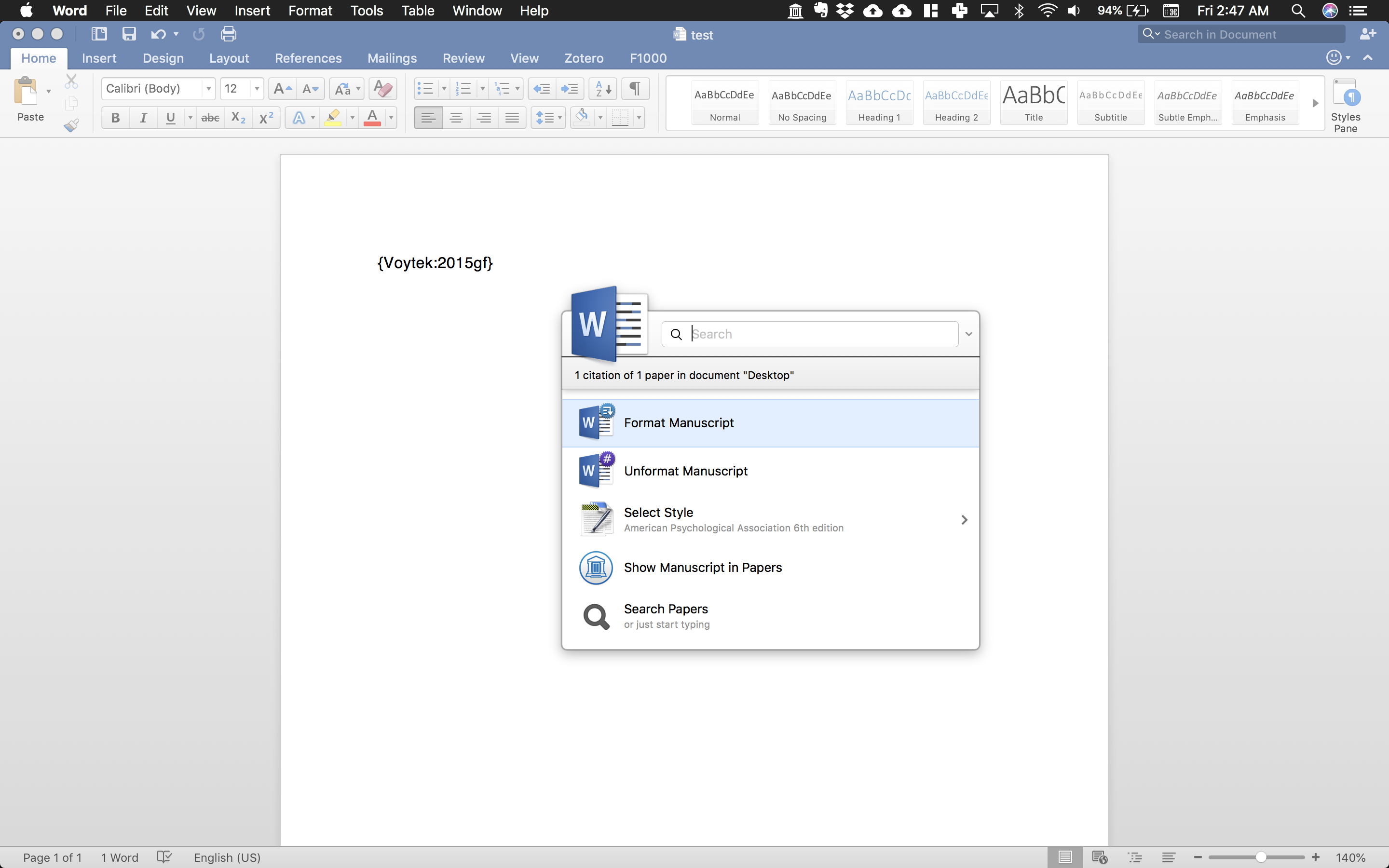Click the Decrease Indent icon
Viewport: 1389px width, 868px height.
coord(542,89)
